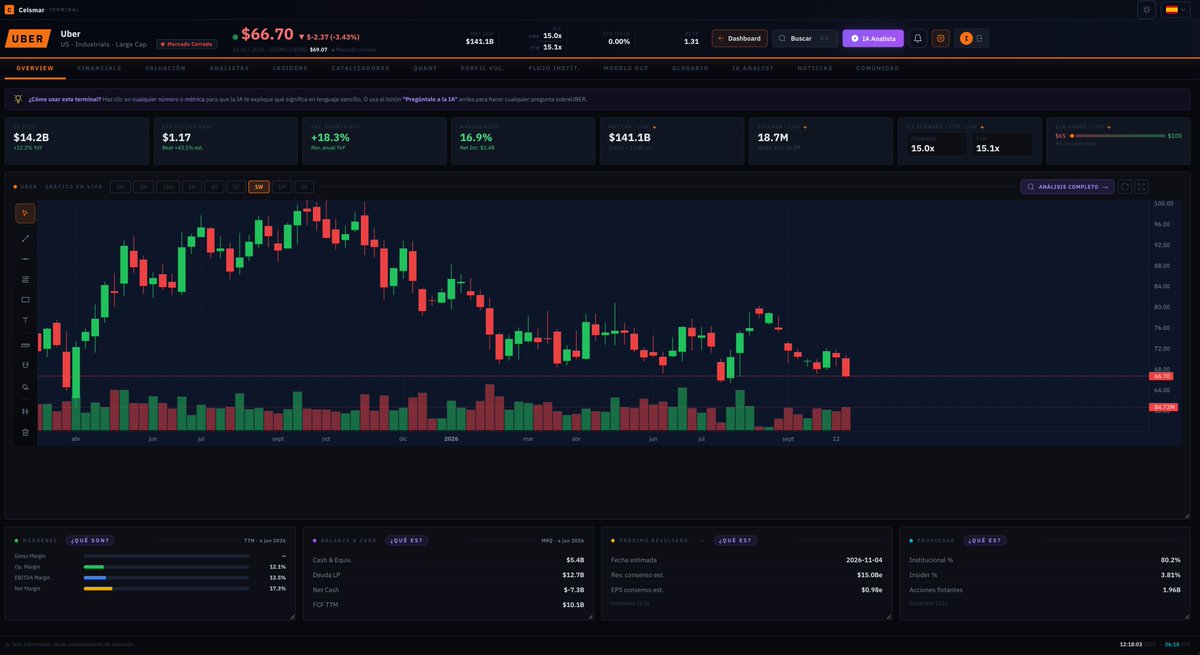Click ¿Qué es? in Propiedad panel
1200x655 pixels.
pos(983,540)
